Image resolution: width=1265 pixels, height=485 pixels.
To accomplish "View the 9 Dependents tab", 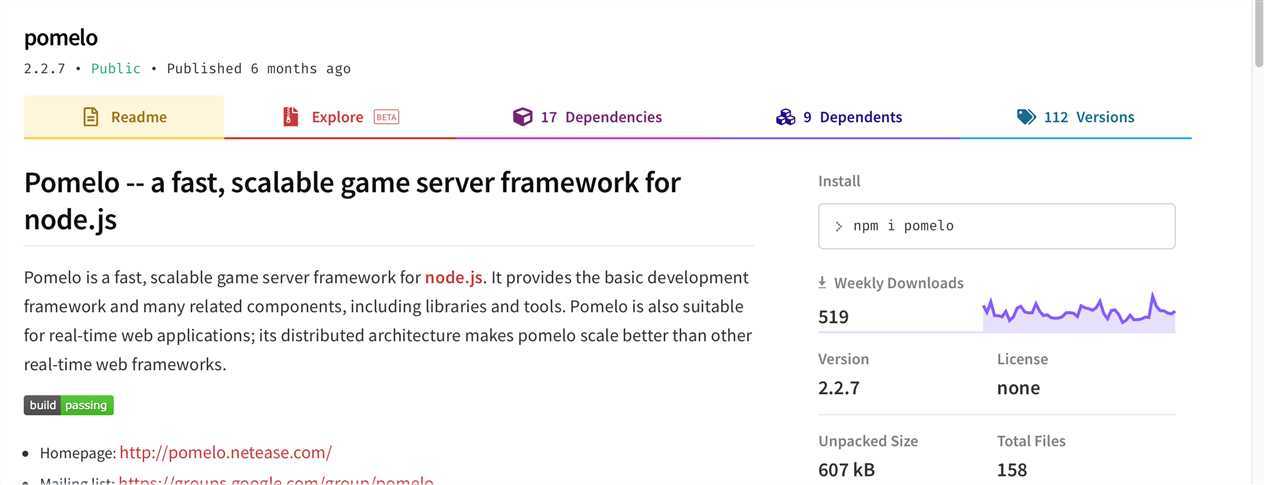I will pos(839,117).
